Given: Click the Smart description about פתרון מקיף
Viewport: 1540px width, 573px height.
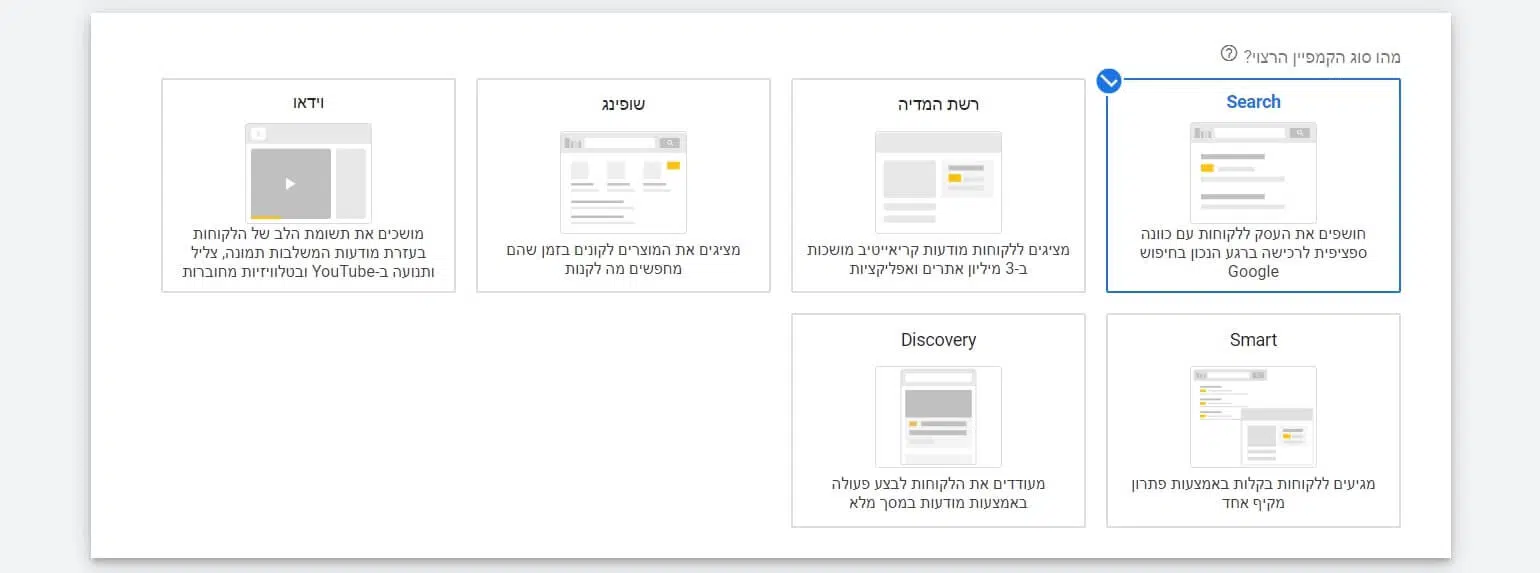Looking at the screenshot, I should (1253, 493).
